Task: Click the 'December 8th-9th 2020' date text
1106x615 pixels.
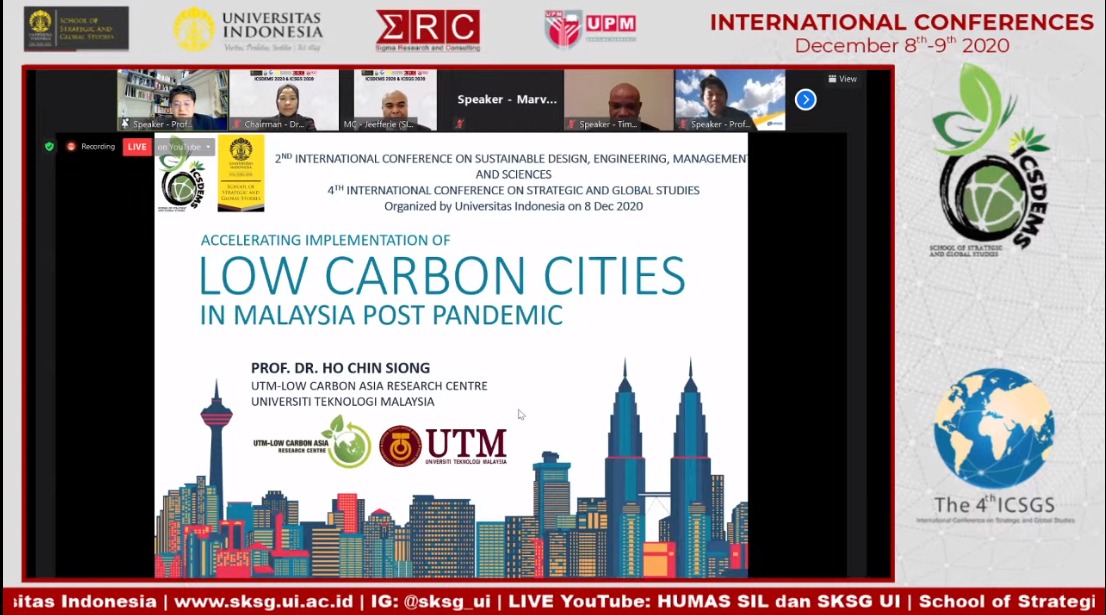Action: click(x=902, y=45)
